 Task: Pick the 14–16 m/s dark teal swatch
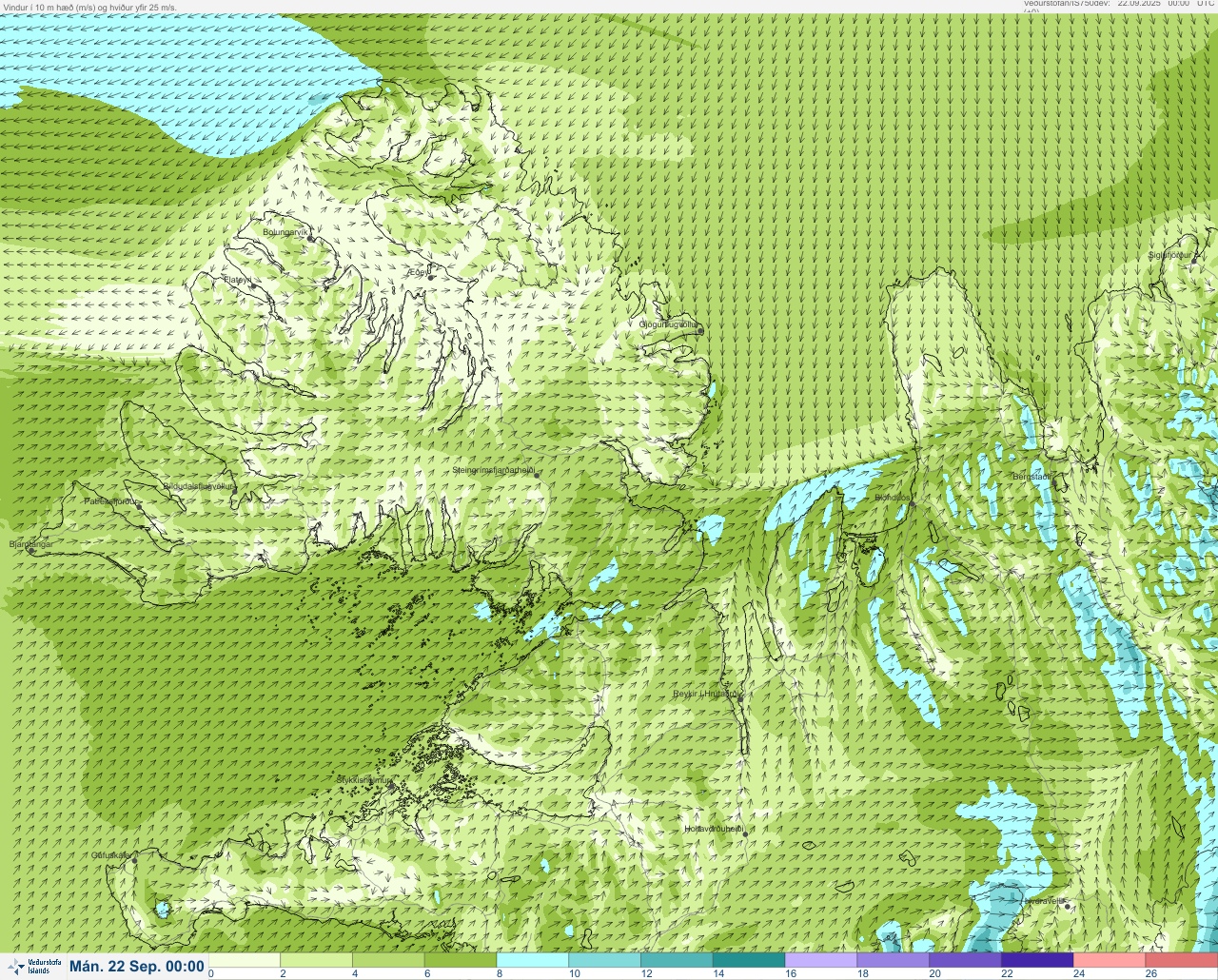click(749, 960)
